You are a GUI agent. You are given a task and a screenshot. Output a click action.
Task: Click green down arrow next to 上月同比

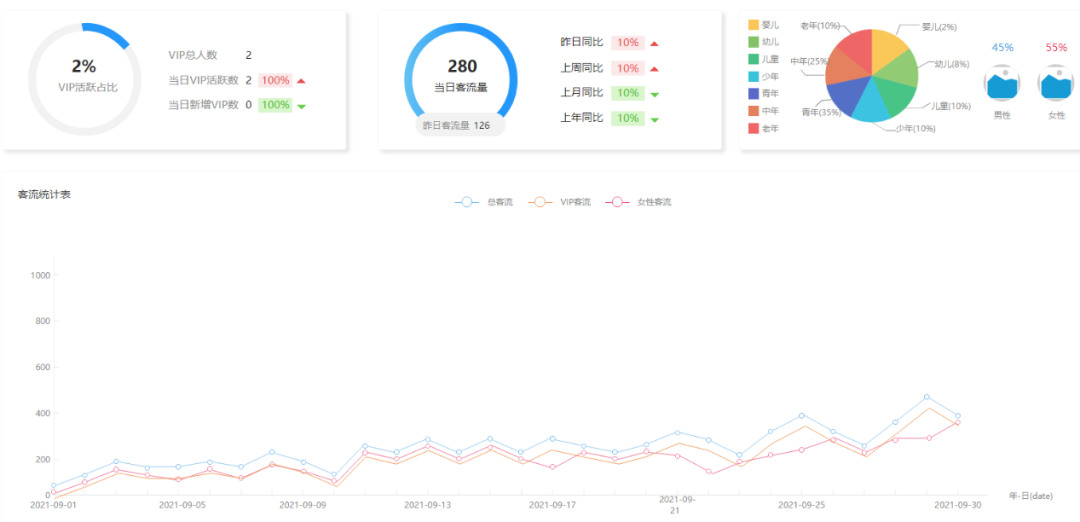(654, 94)
